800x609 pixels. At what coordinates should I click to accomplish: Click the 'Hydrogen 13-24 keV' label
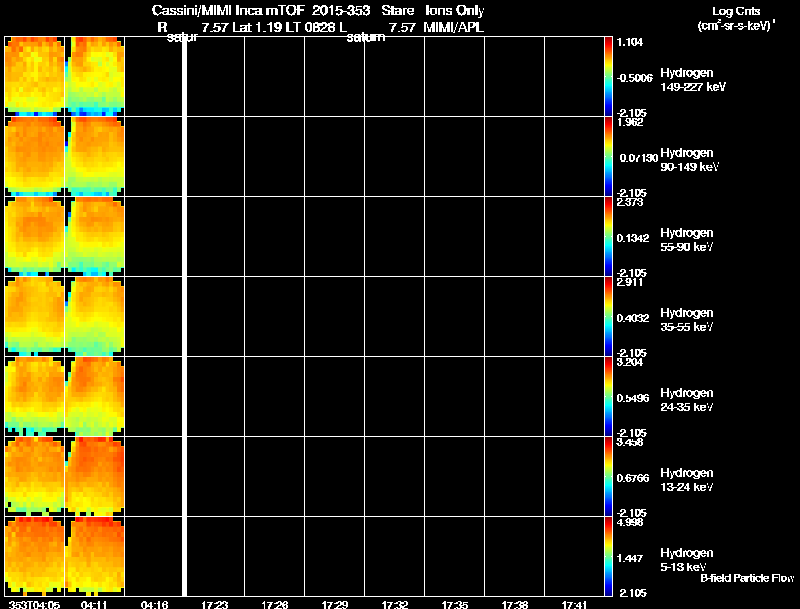tap(687, 480)
